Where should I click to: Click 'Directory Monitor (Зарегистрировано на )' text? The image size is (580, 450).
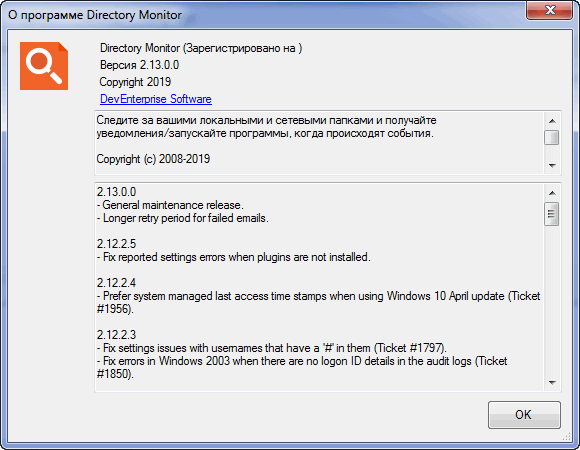(201, 48)
